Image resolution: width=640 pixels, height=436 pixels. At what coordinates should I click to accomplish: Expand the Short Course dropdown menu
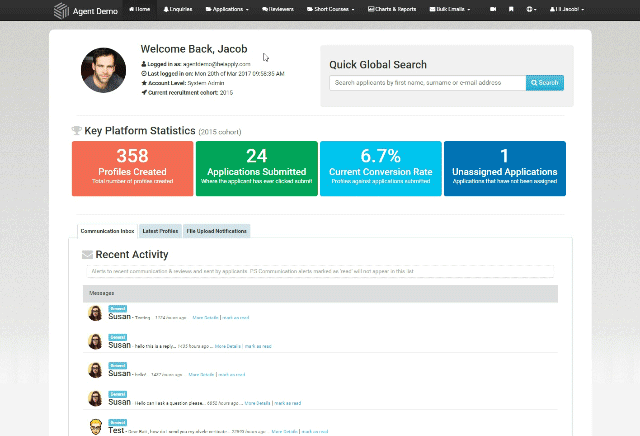(x=338, y=9)
